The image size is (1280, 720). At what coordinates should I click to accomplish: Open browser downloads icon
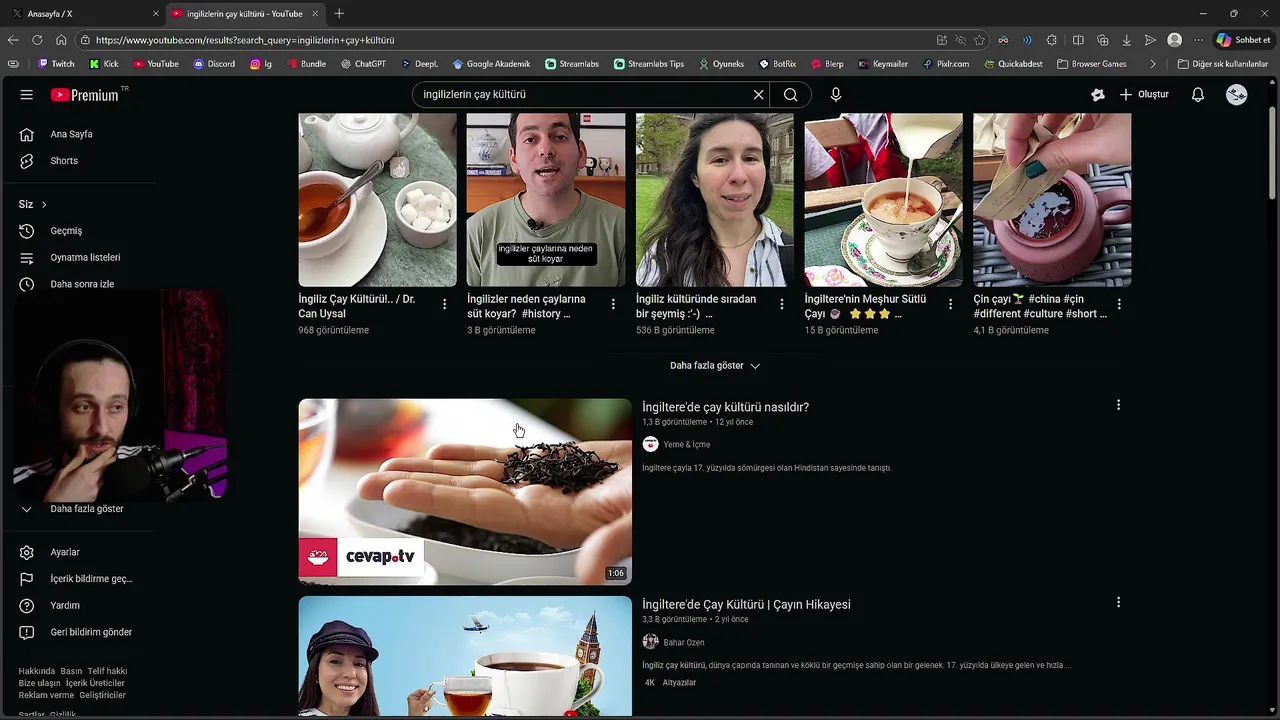tap(1127, 40)
